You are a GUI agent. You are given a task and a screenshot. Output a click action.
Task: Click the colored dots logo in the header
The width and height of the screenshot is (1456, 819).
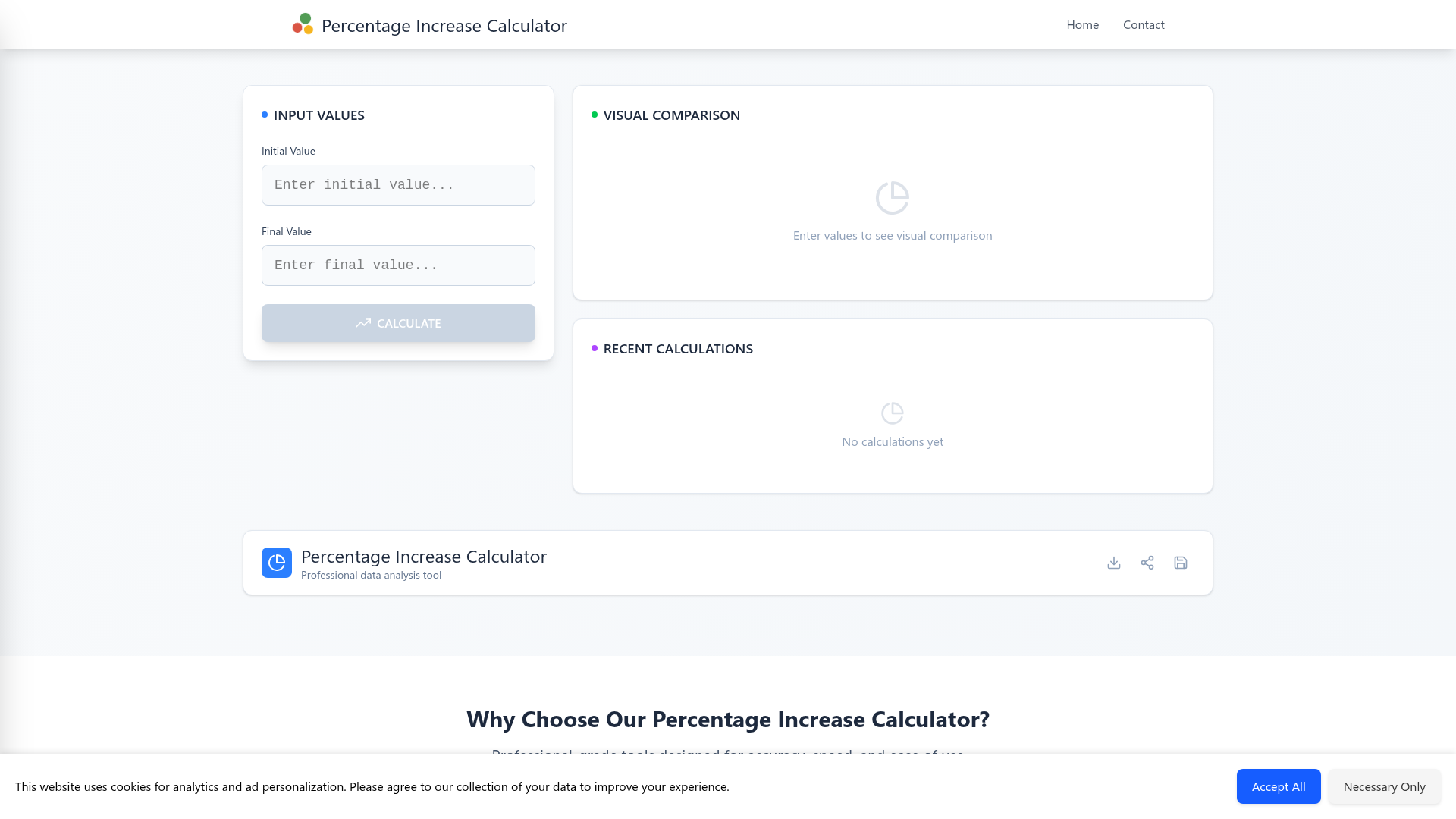[x=302, y=24]
